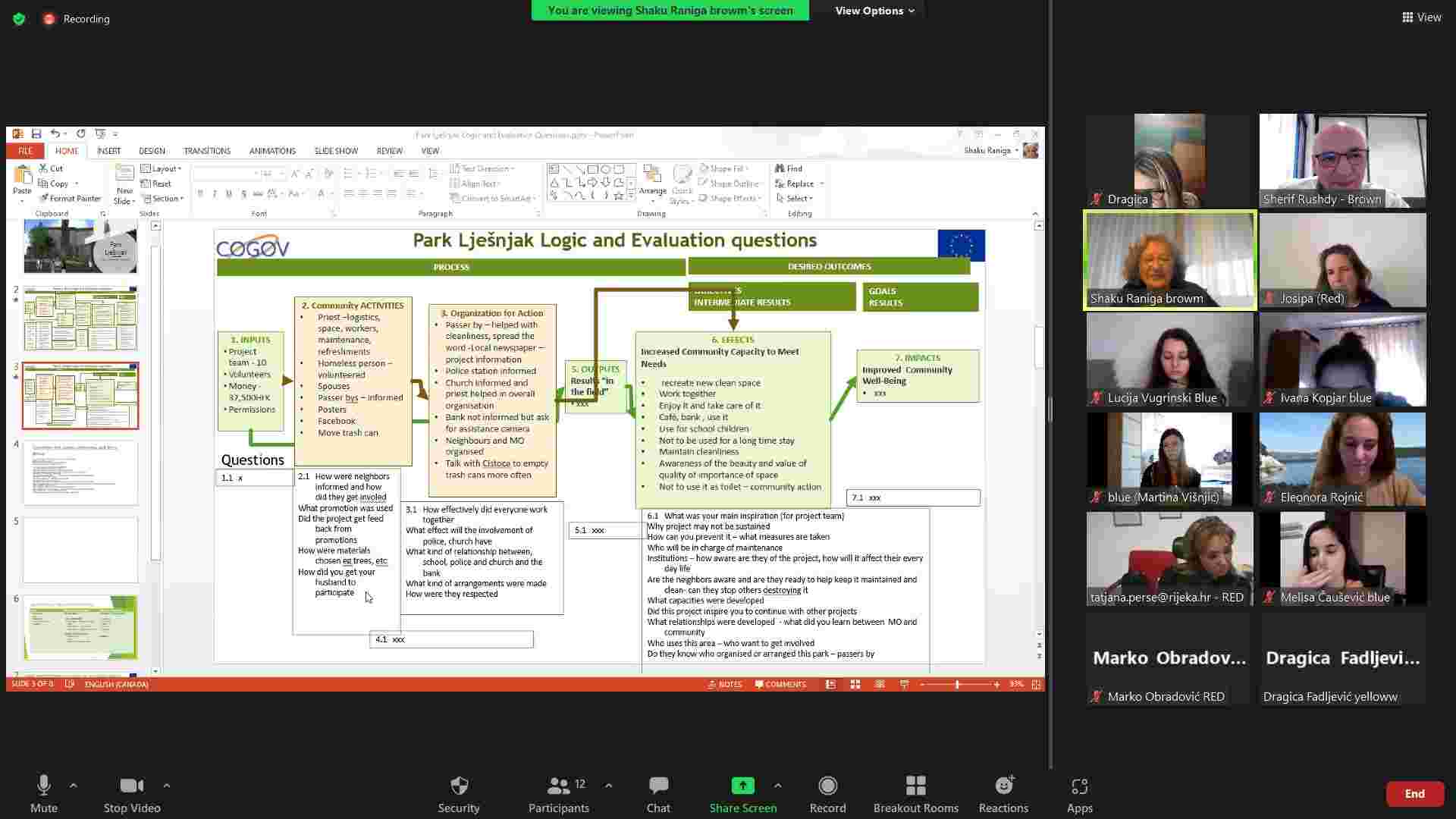
Task: Open the SLIDE SHOW ribbon tab
Action: click(336, 151)
